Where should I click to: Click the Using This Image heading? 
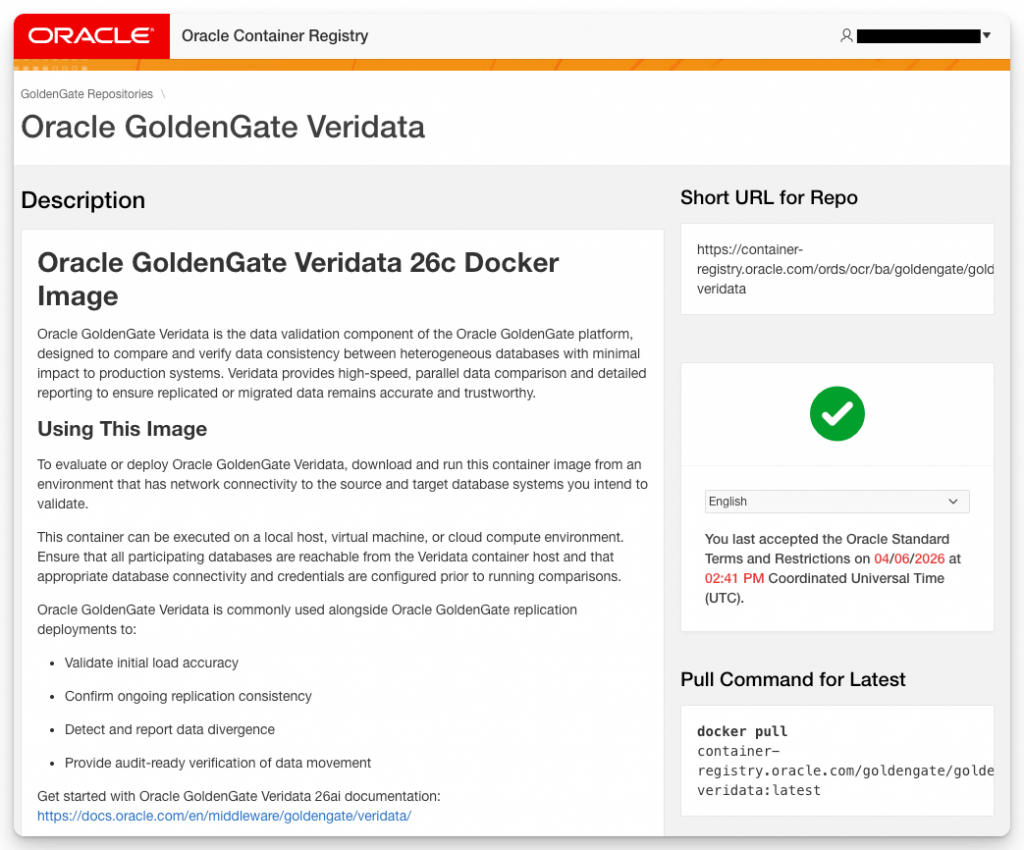coord(122,429)
